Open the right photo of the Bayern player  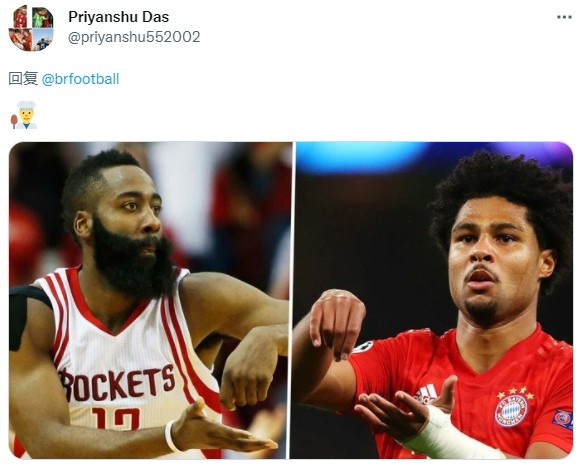433,300
